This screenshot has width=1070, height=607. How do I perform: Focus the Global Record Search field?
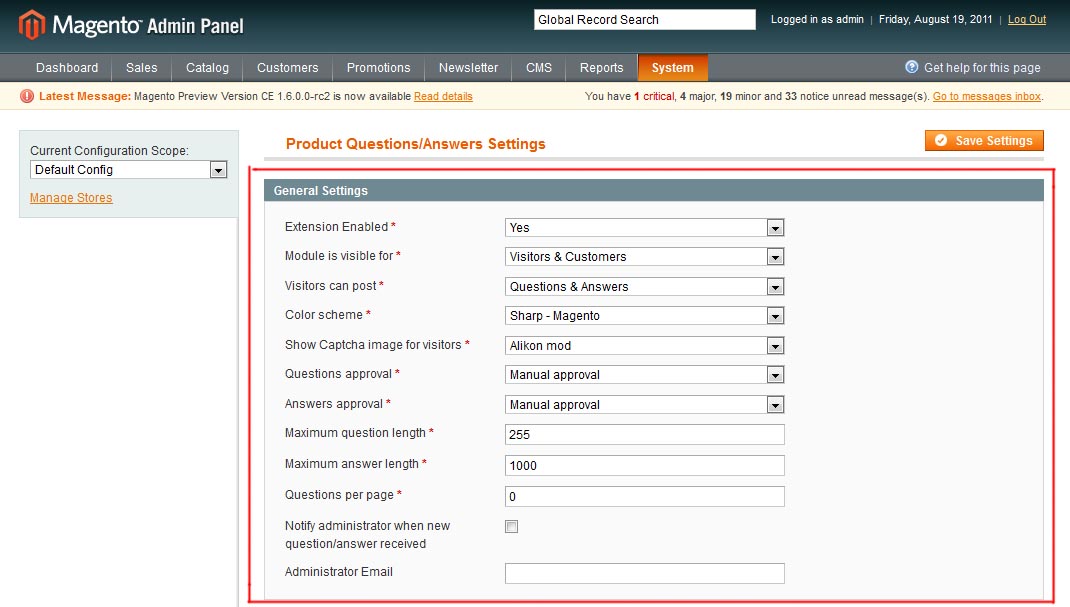(x=644, y=20)
